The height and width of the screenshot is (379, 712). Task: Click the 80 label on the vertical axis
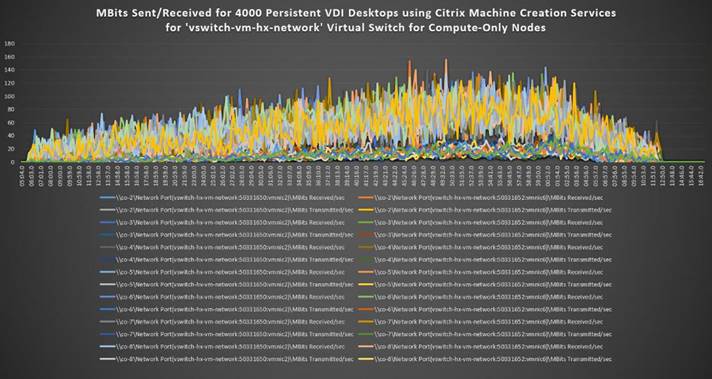tap(11, 109)
